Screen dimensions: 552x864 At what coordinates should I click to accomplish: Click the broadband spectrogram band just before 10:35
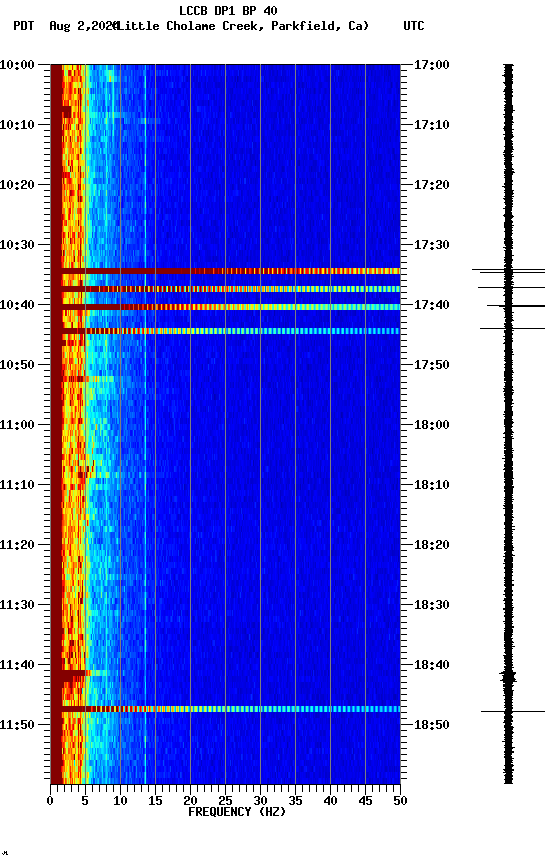(225, 271)
